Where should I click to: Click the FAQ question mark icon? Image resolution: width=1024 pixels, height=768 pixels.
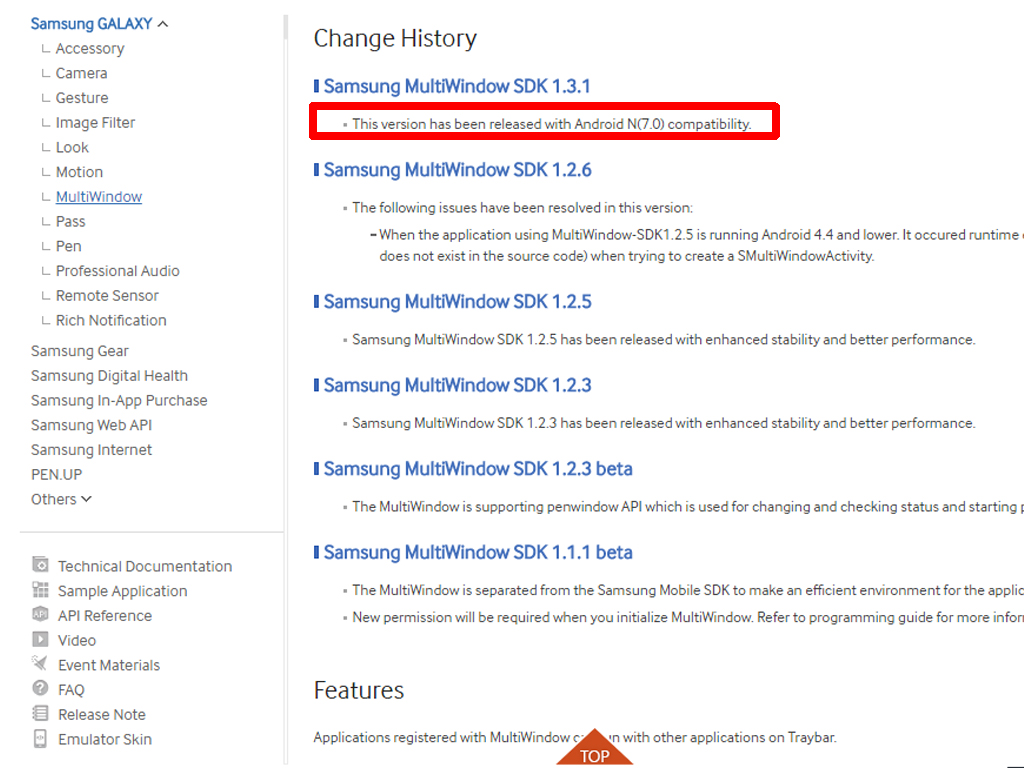point(40,688)
